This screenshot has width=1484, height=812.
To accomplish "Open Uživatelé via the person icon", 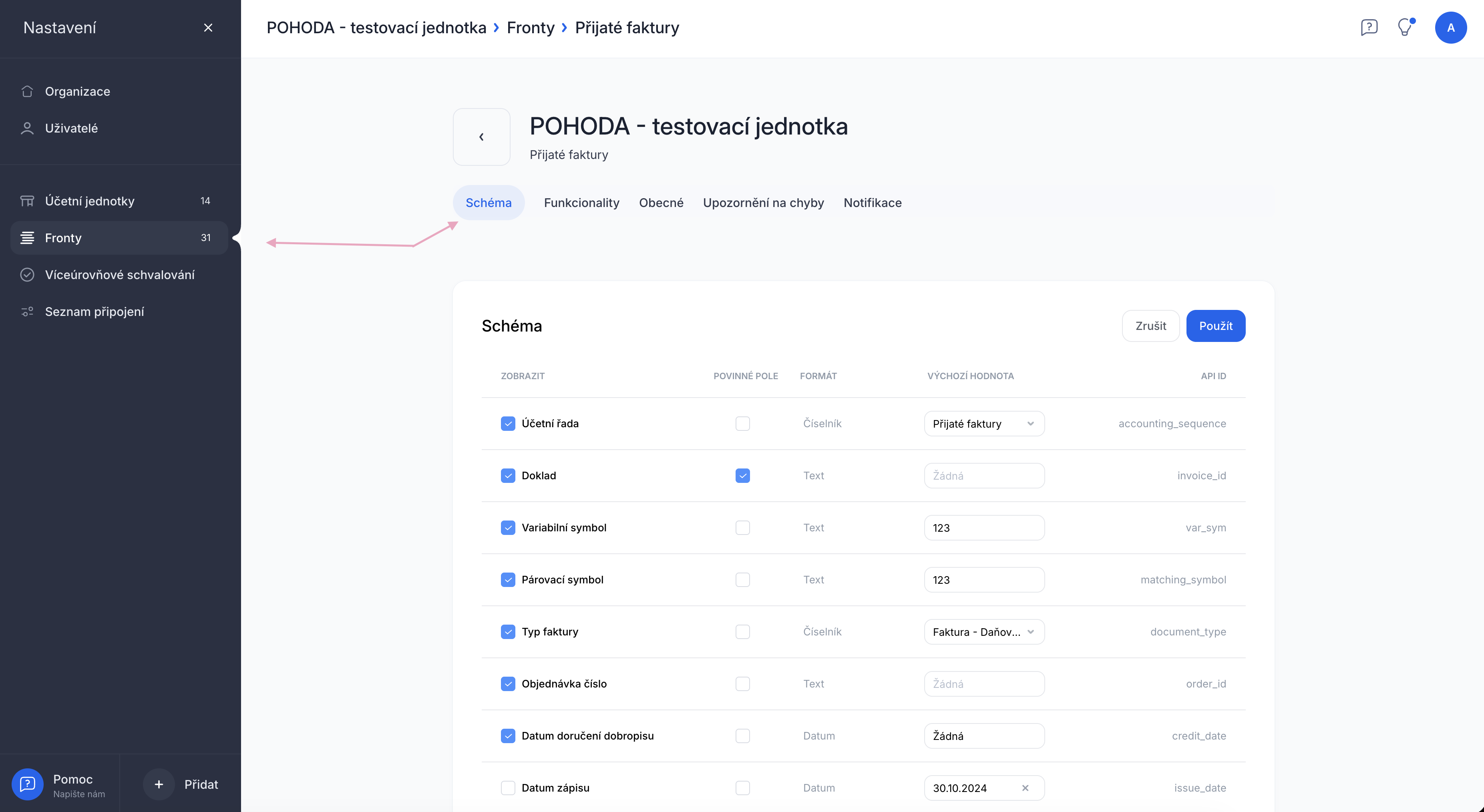I will [x=27, y=129].
